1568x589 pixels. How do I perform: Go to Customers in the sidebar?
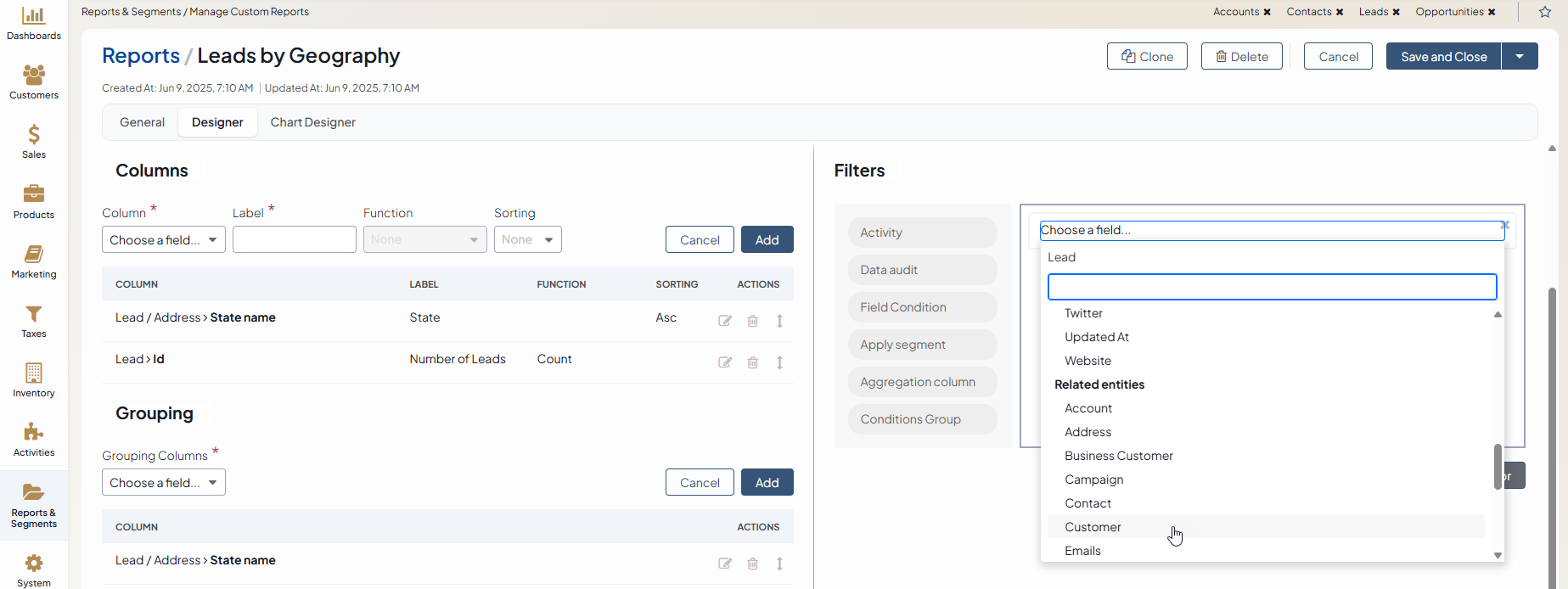pyautogui.click(x=34, y=82)
